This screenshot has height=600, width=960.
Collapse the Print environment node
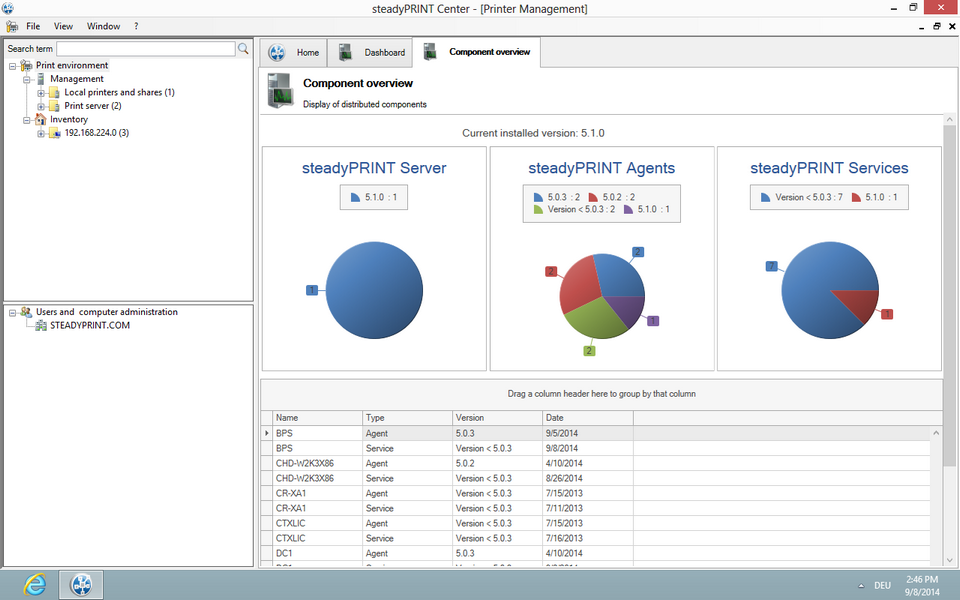coord(12,66)
